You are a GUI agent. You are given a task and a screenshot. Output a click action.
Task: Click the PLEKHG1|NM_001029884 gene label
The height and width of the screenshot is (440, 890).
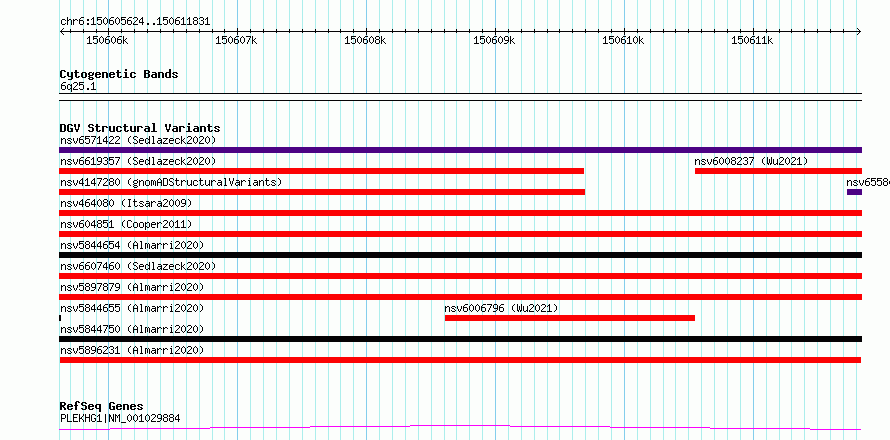[x=120, y=418]
